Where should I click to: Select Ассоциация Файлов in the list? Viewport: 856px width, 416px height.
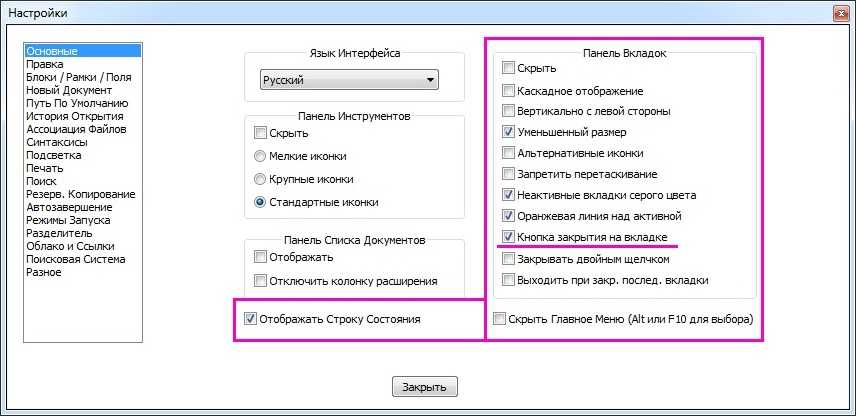pos(76,129)
